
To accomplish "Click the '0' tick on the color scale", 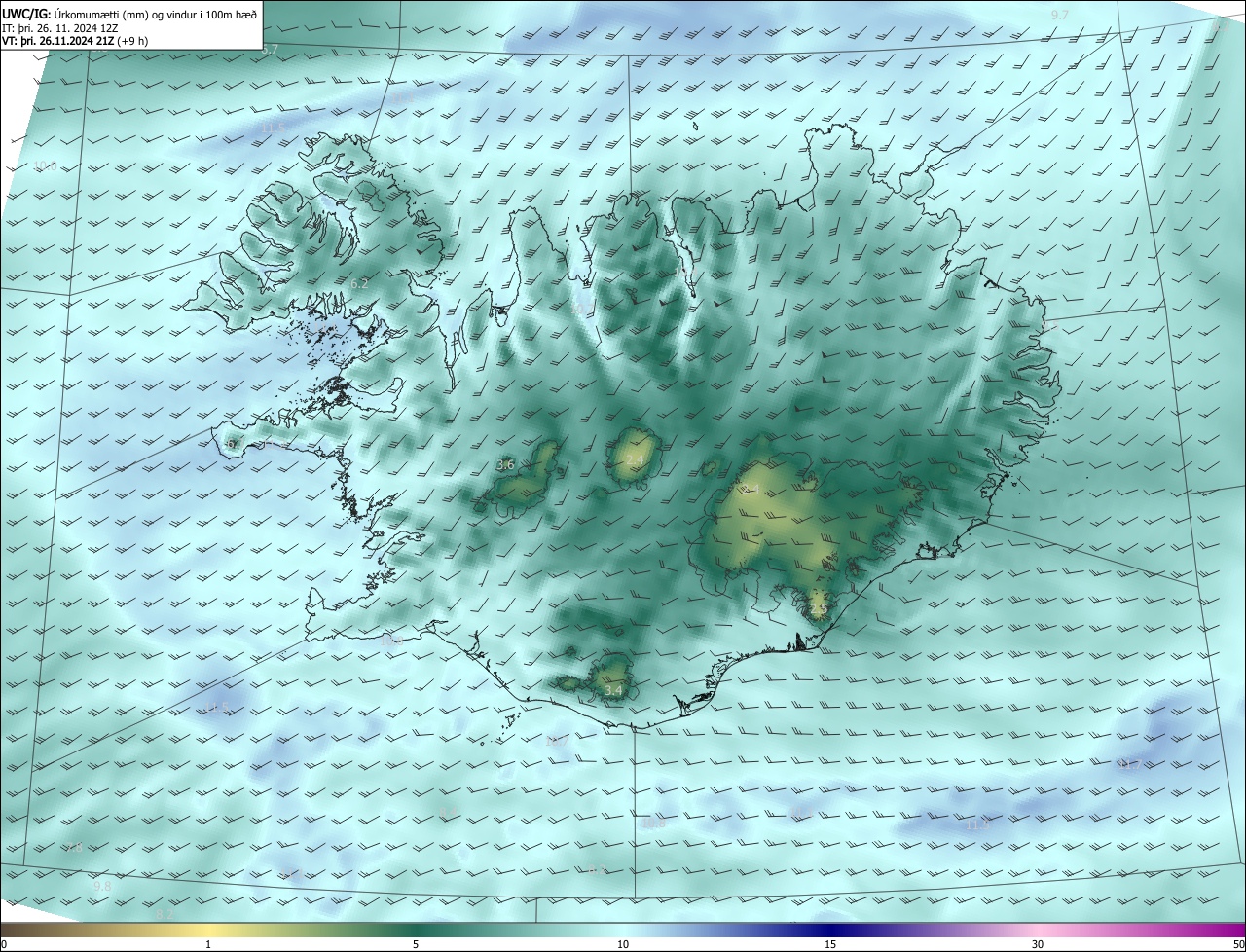I will [x=4, y=944].
